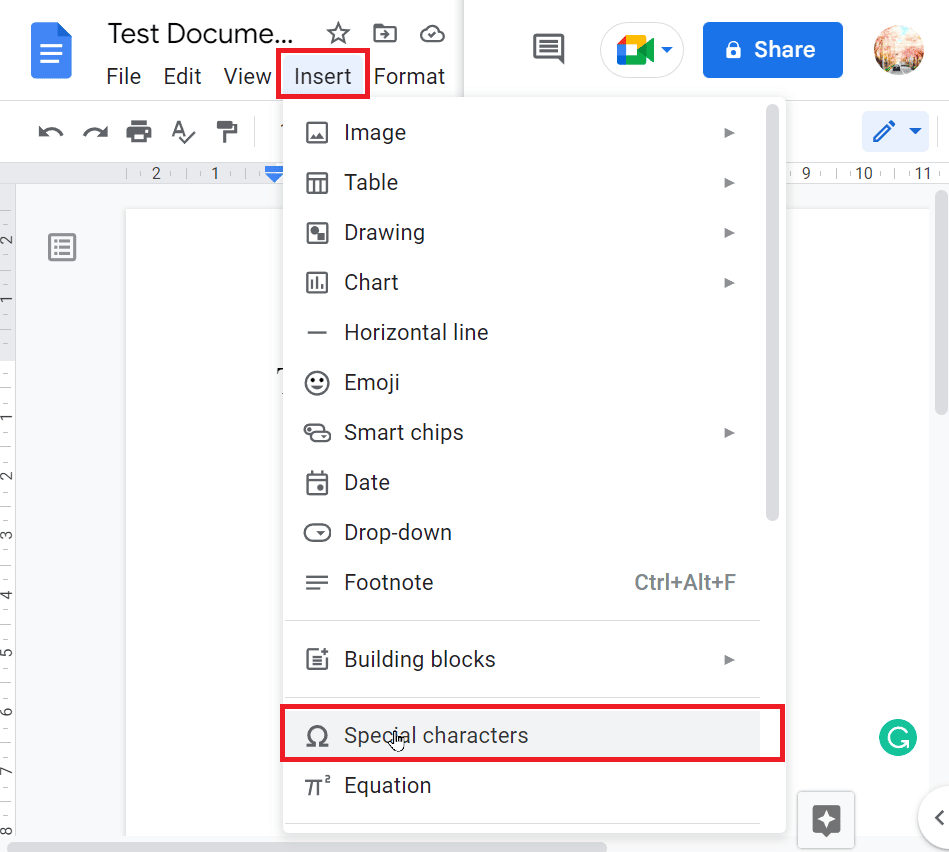Click the Drawing icon in menu
This screenshot has width=949, height=852.
coord(317,233)
